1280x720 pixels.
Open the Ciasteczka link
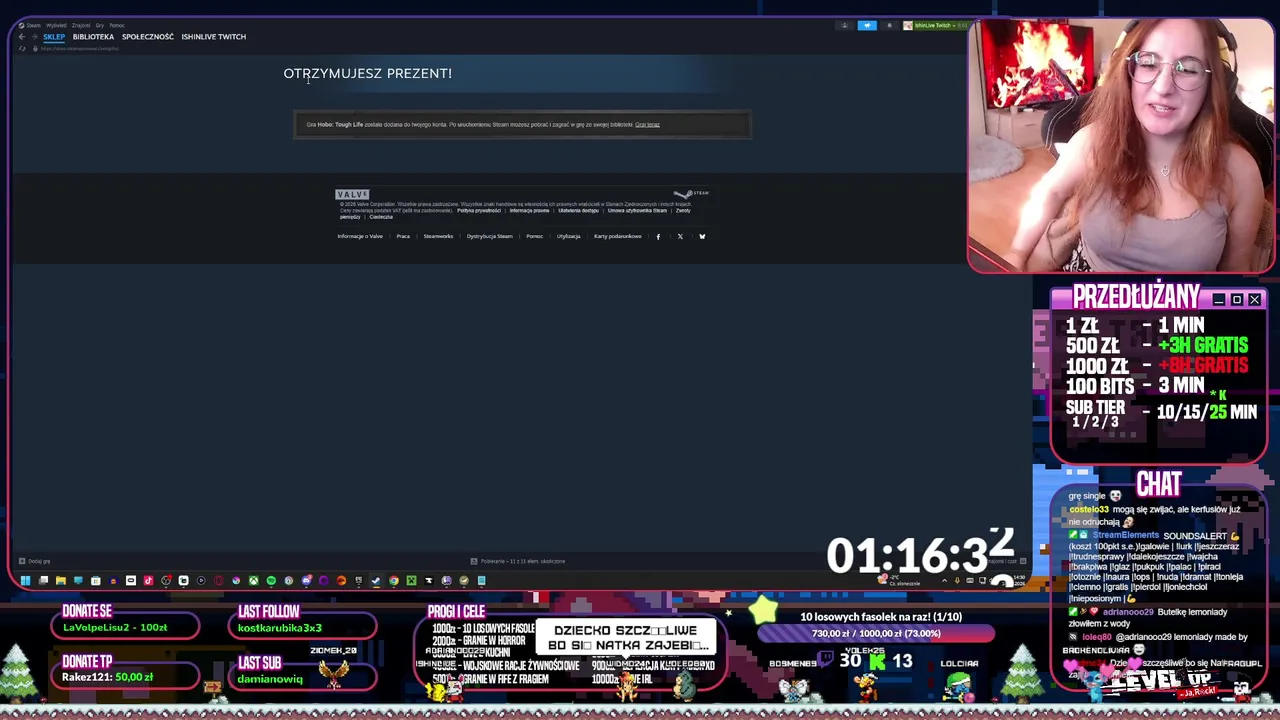click(381, 217)
